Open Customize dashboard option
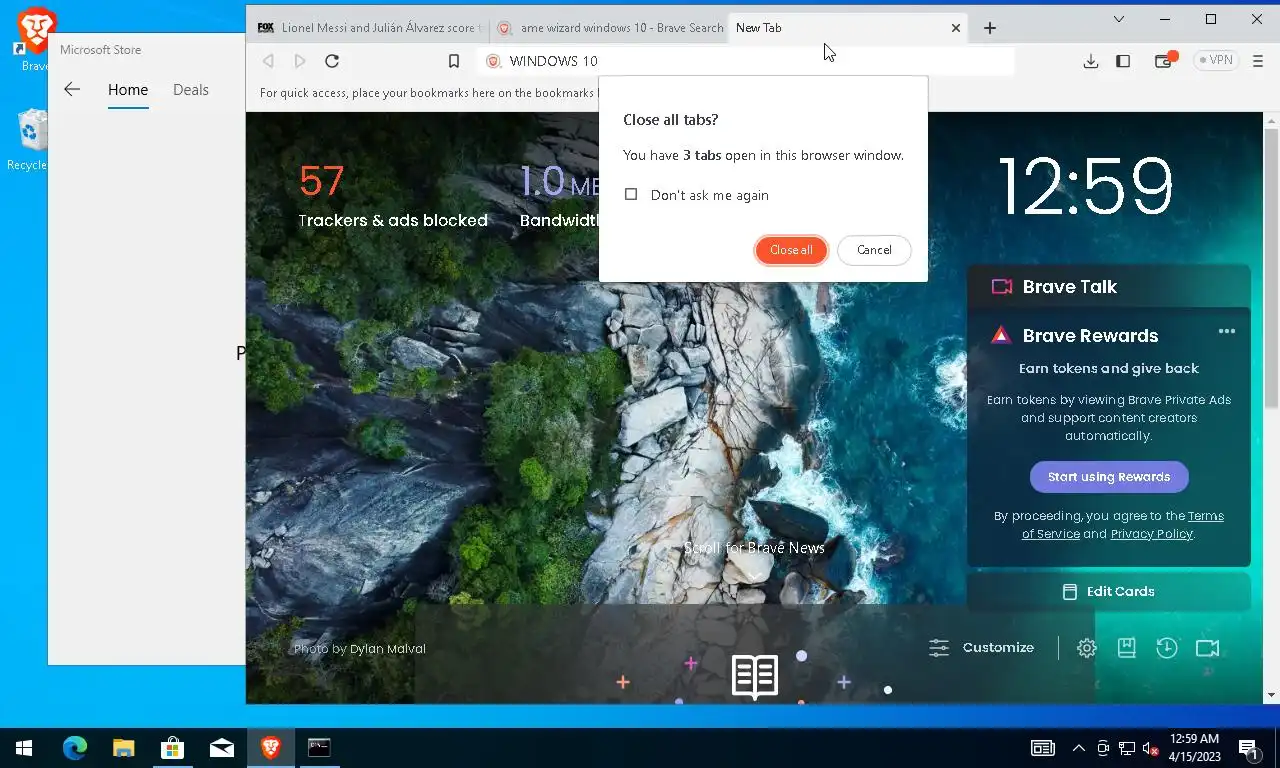 982,648
